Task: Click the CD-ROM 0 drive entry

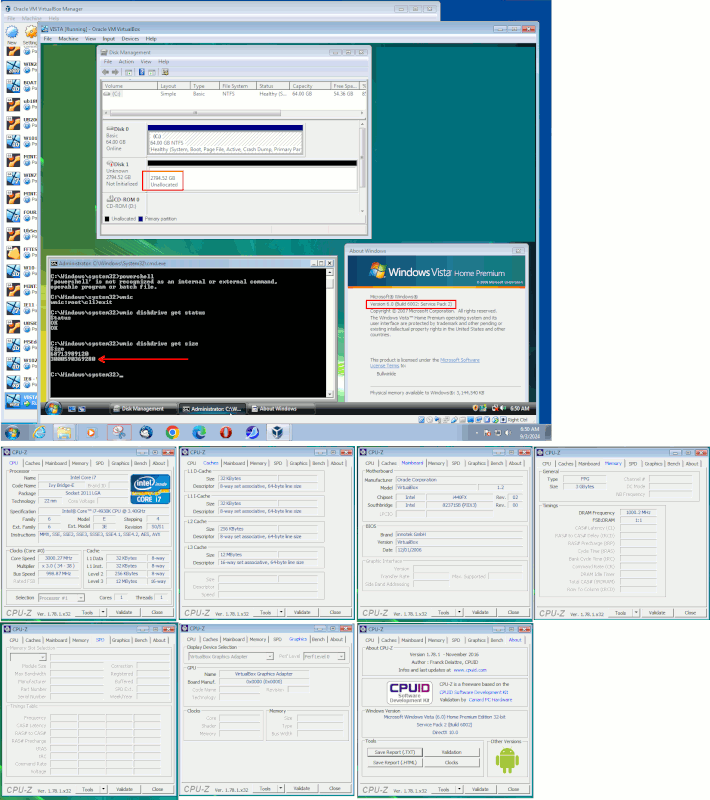Action: [123, 202]
